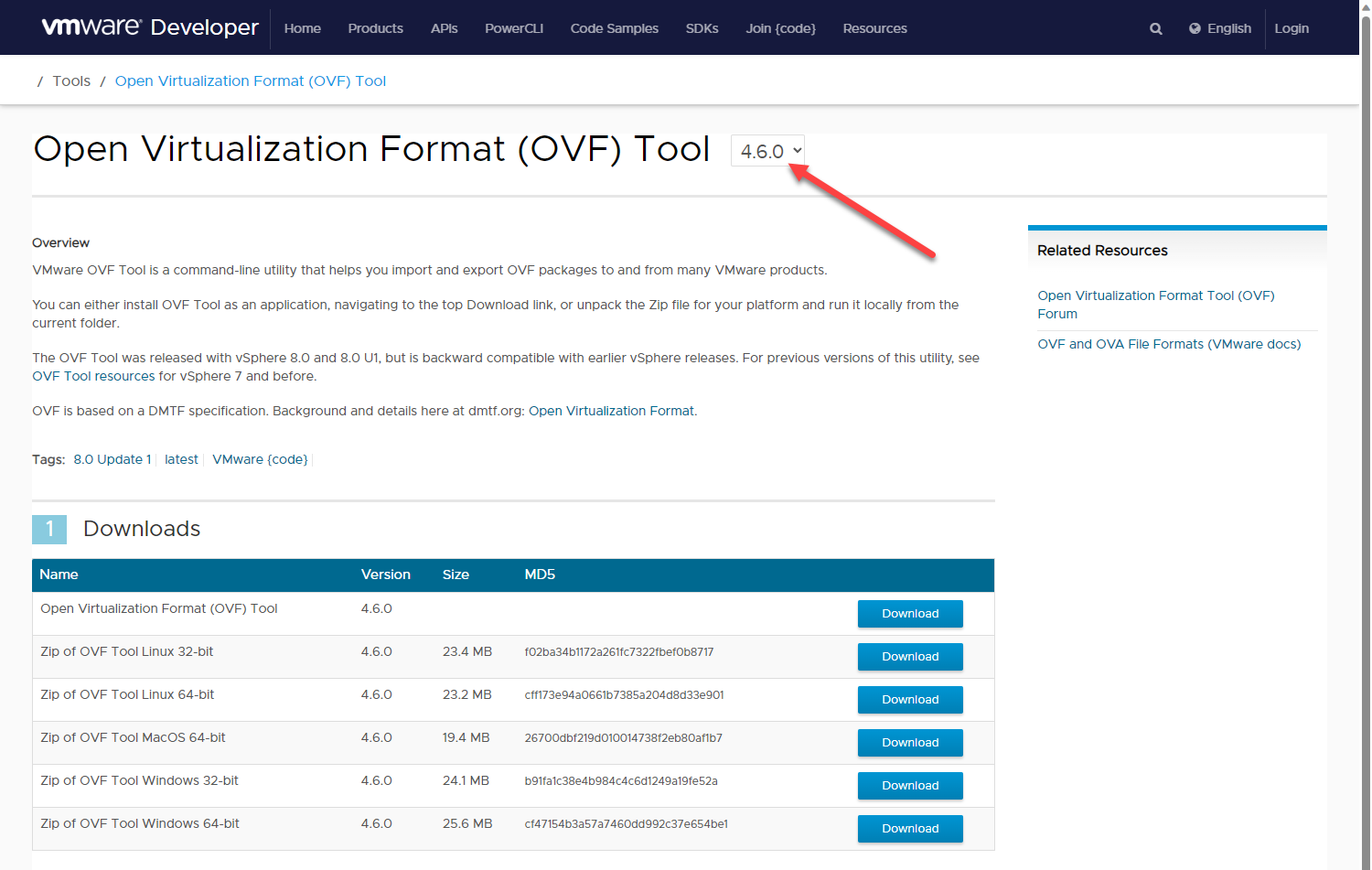The image size is (1372, 870).
Task: Click the 25.6 MB size cell
Action: pyautogui.click(x=467, y=823)
